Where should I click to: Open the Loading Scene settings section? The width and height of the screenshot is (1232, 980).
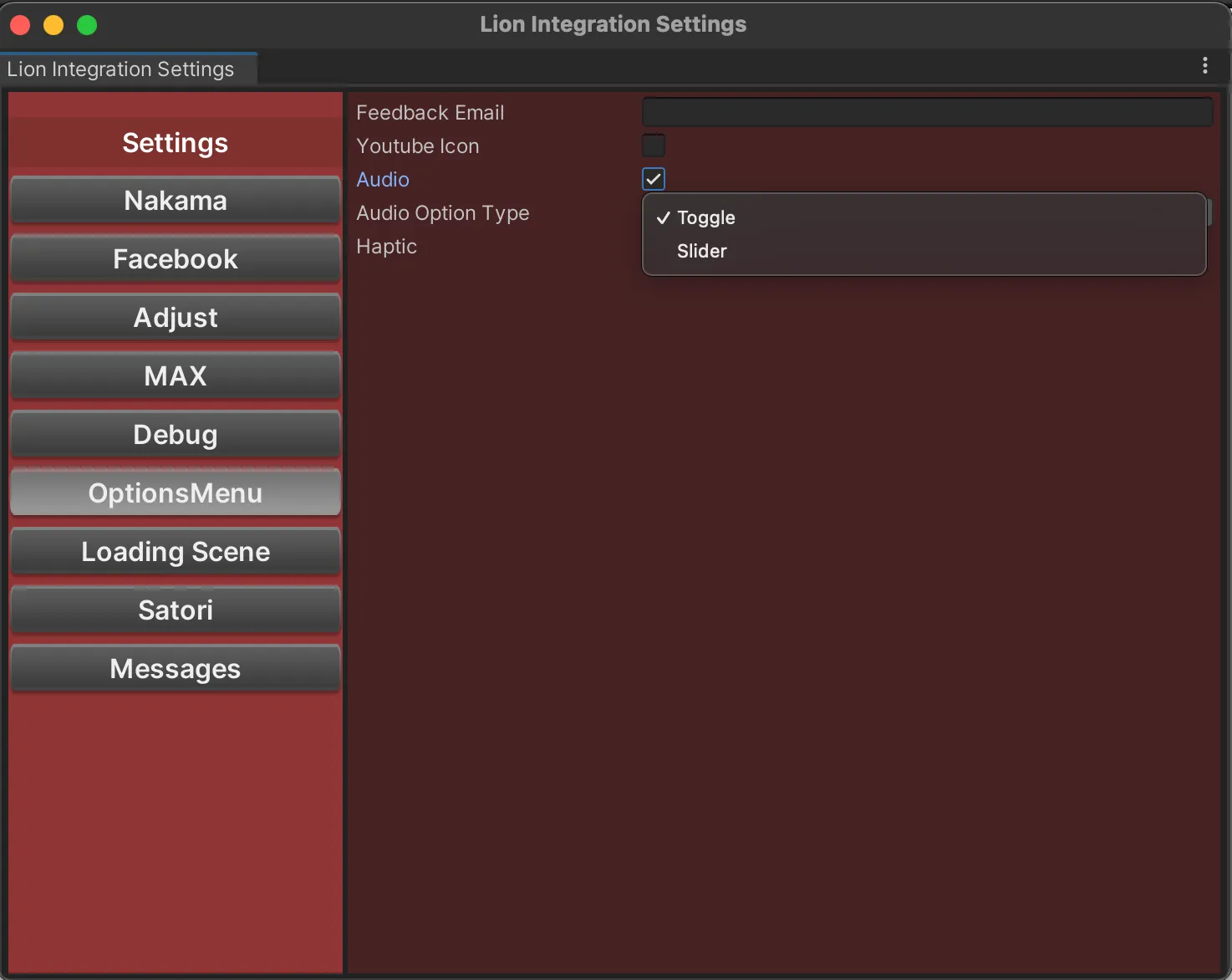tap(176, 552)
